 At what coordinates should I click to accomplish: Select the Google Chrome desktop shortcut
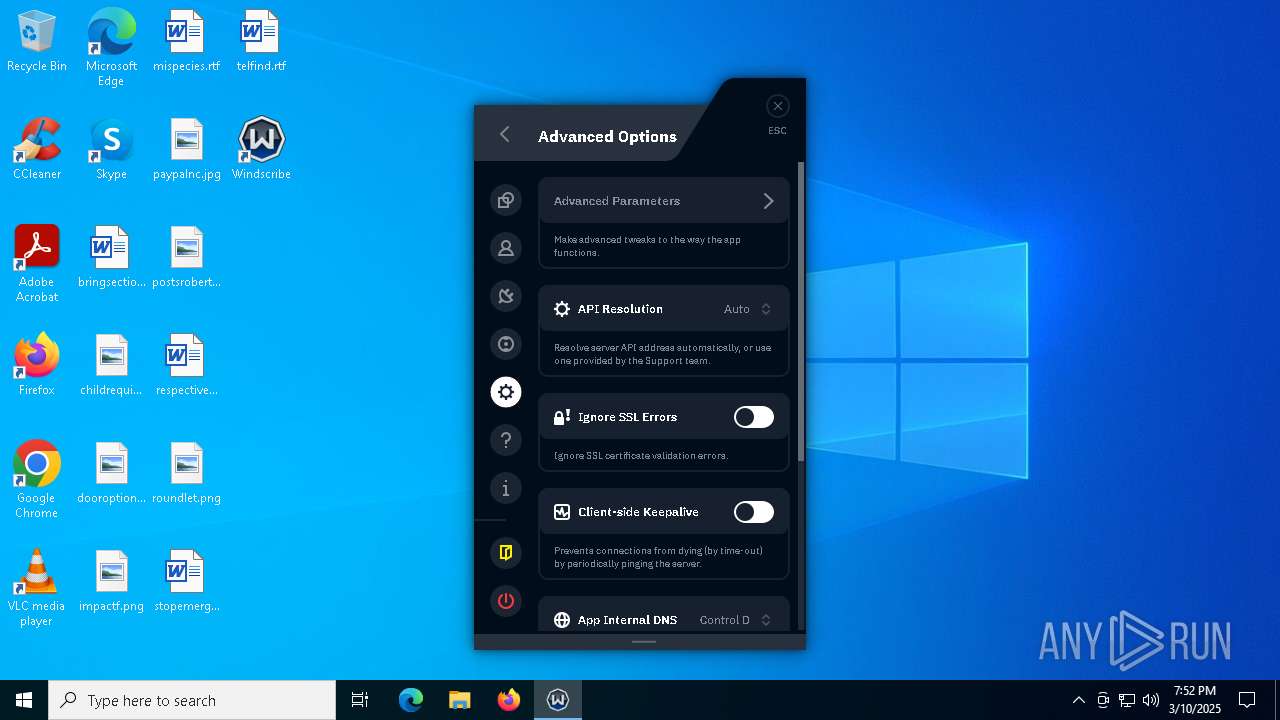(x=37, y=480)
